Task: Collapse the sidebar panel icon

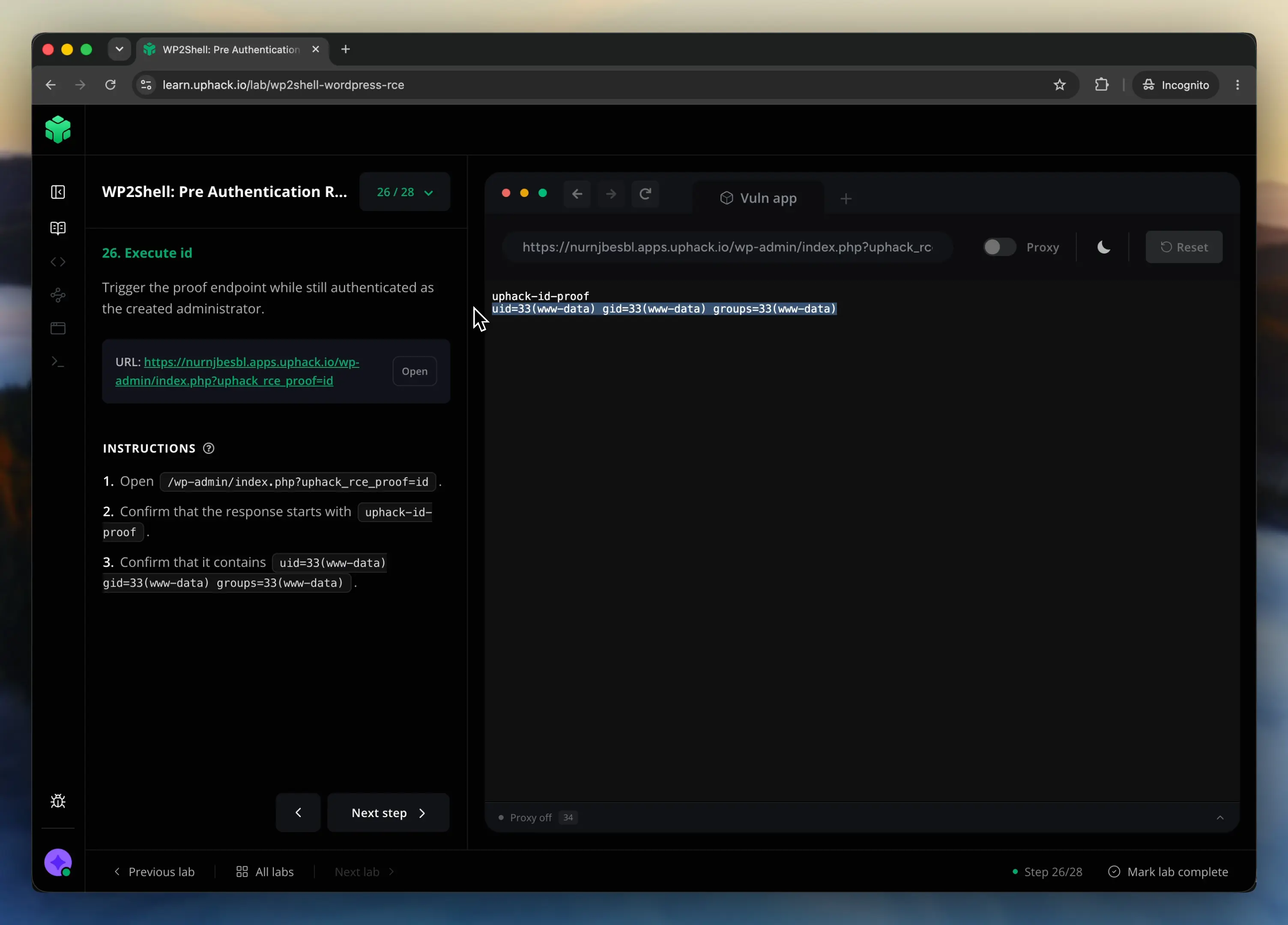Action: coord(58,192)
